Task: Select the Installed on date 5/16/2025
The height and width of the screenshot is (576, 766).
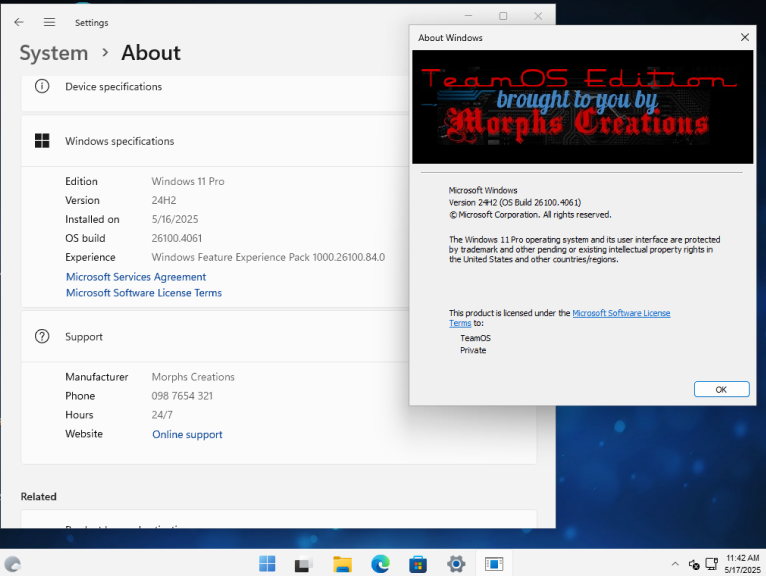Action: [x=174, y=219]
